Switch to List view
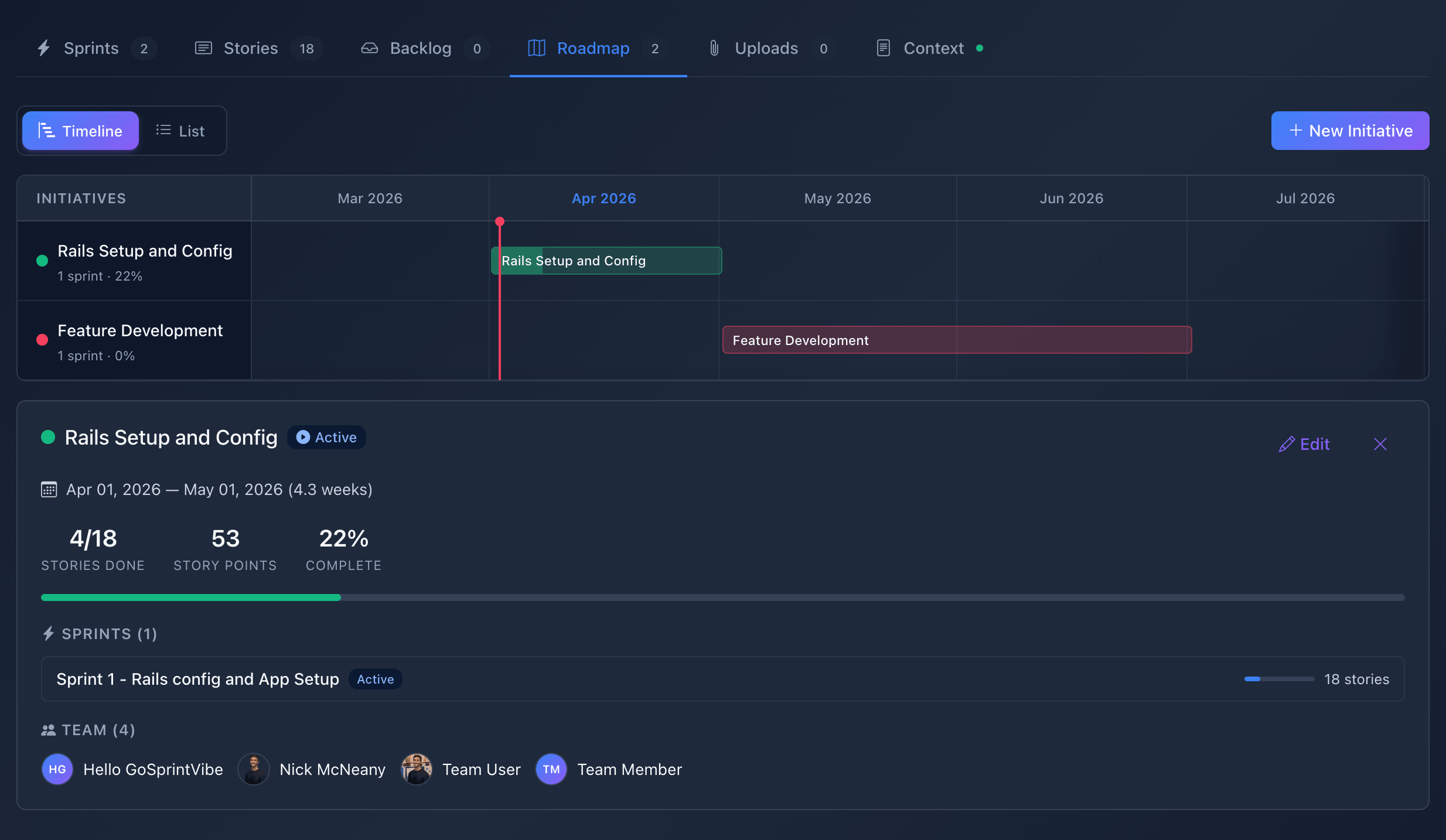The image size is (1446, 840). (180, 131)
